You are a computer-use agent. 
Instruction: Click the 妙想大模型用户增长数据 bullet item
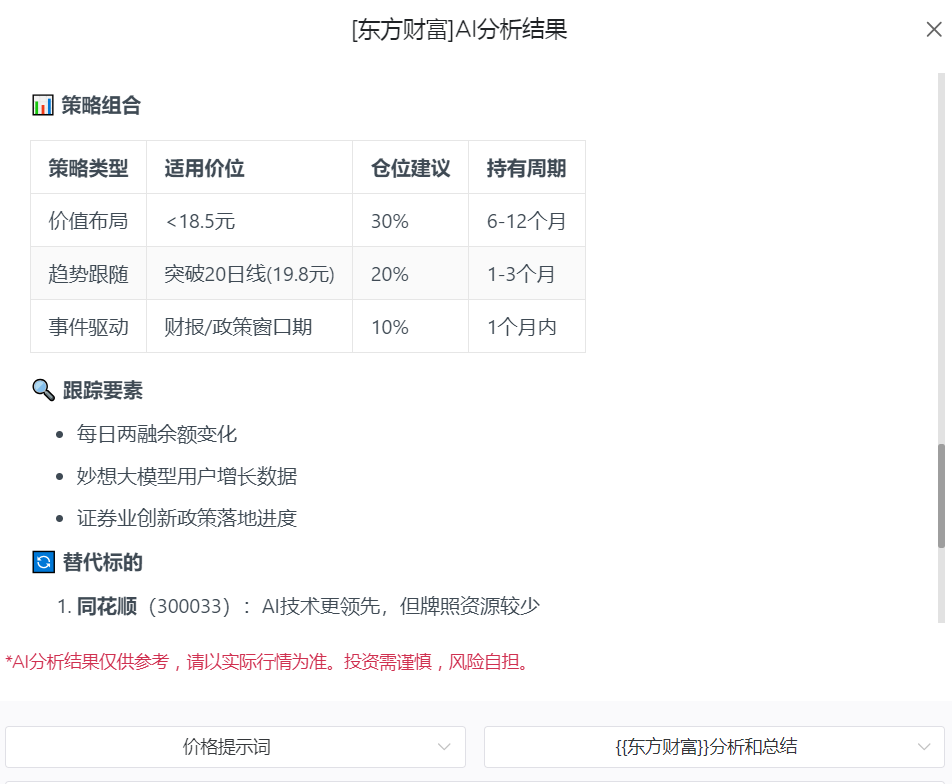click(187, 476)
